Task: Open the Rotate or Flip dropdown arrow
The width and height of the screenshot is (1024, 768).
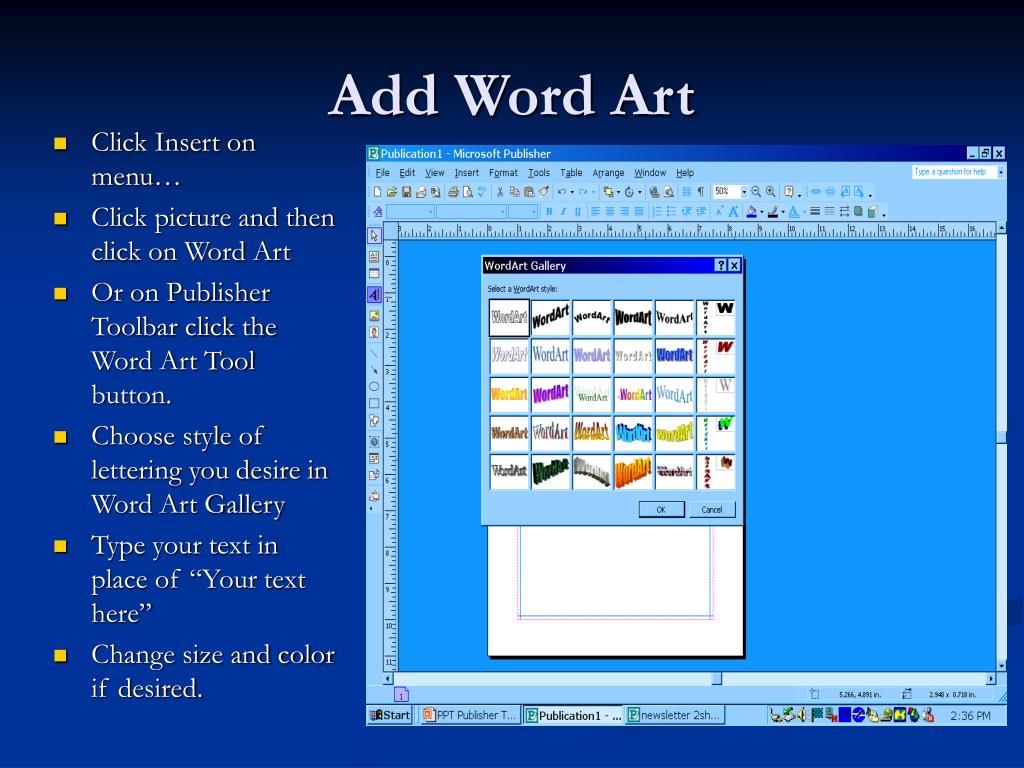Action: click(x=639, y=192)
